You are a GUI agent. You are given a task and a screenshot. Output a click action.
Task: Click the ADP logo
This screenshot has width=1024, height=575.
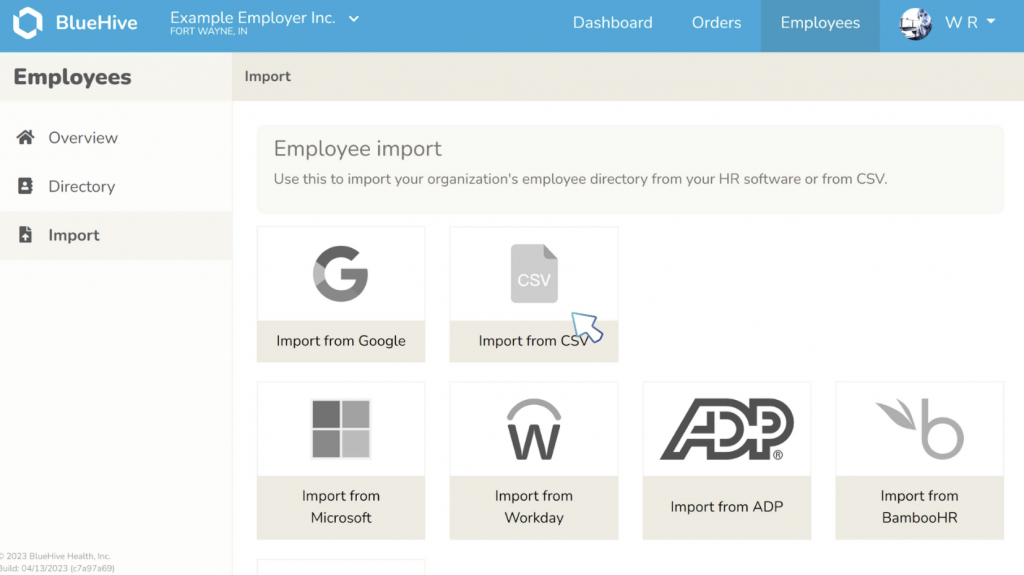[727, 429]
